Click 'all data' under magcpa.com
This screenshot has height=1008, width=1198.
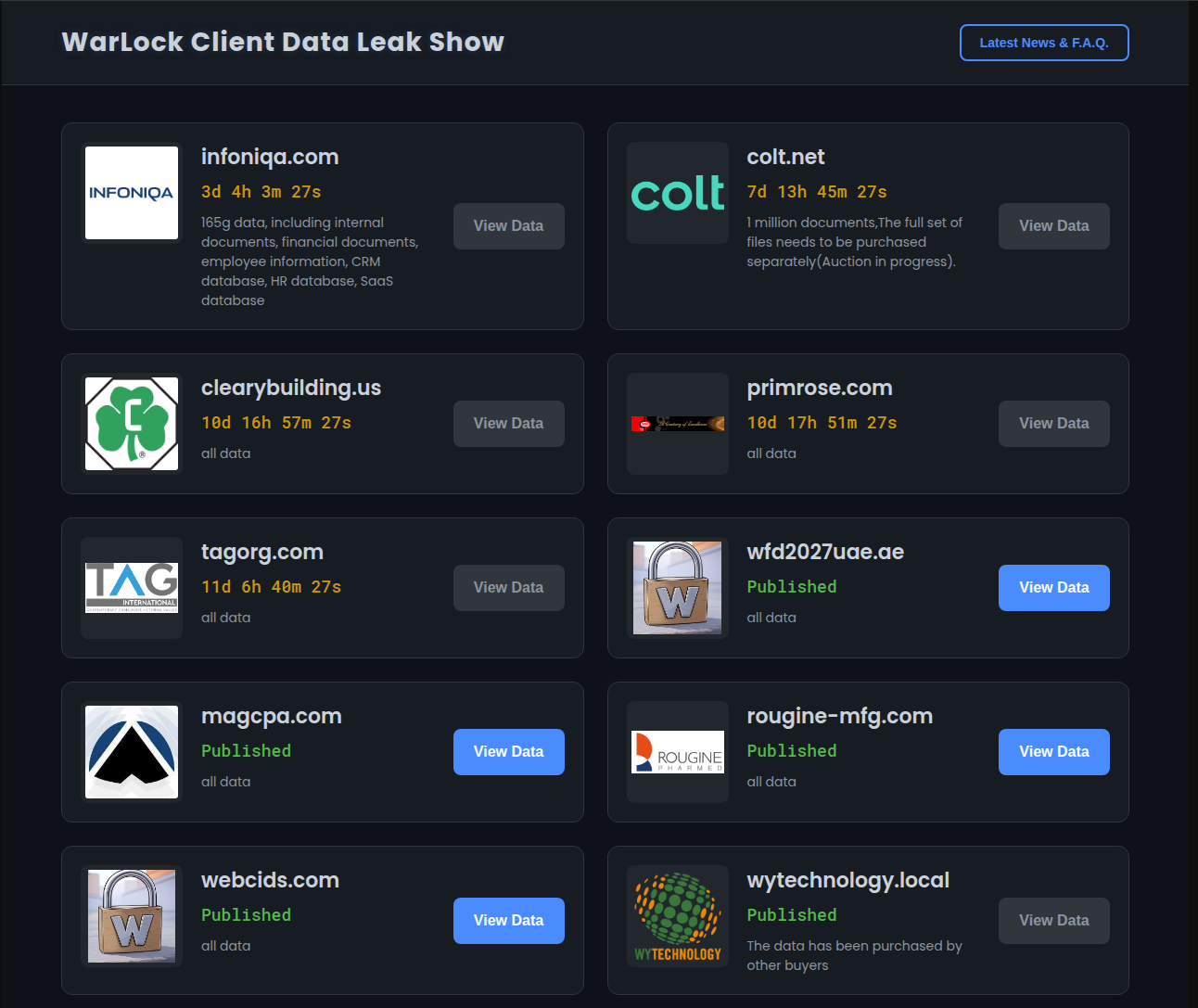point(226,782)
